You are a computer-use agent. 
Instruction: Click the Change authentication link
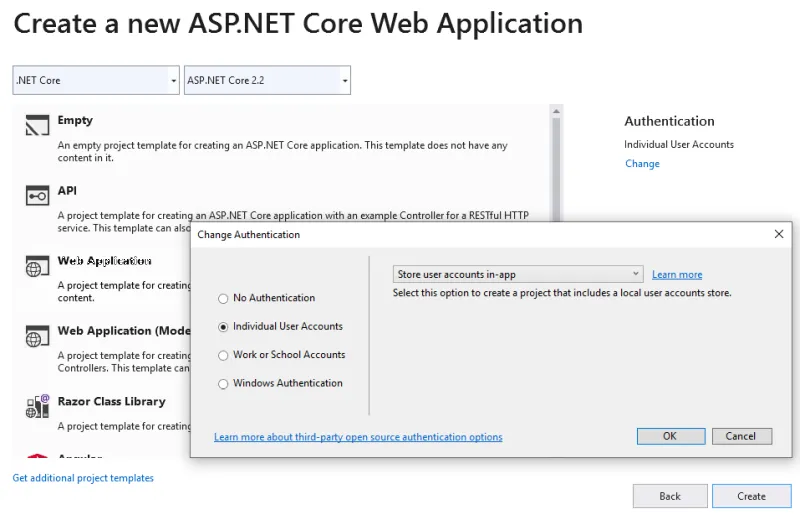tap(642, 163)
